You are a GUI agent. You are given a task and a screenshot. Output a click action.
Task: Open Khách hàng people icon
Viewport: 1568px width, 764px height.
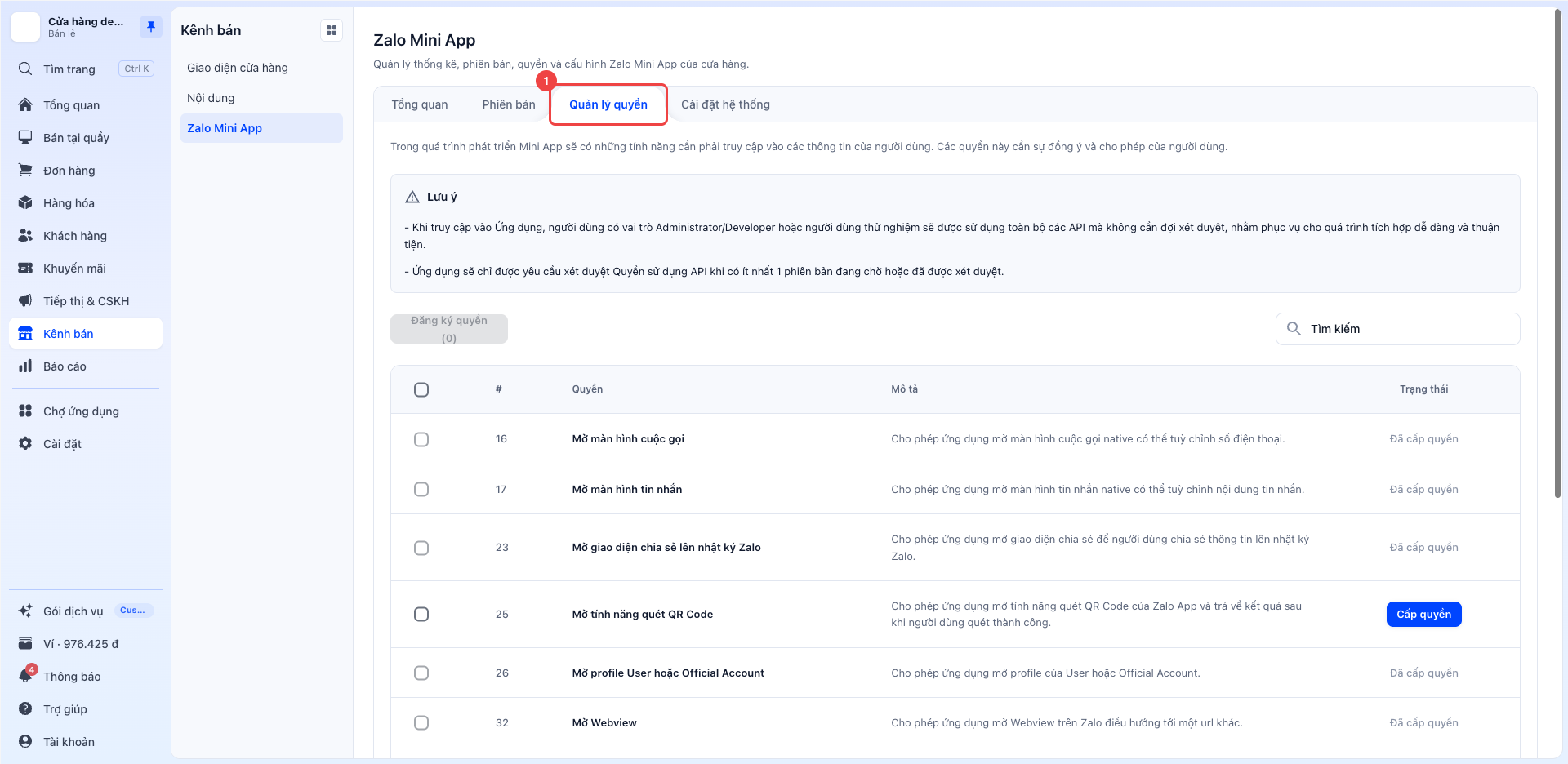pyautogui.click(x=25, y=235)
